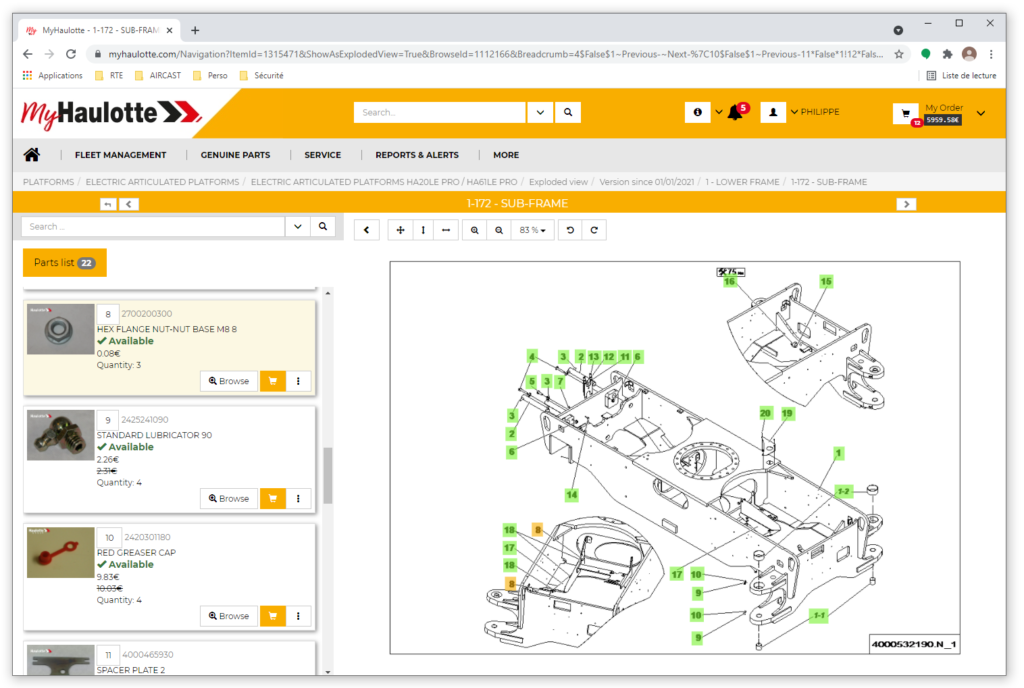Open the FLEET MANAGEMENT menu

pos(120,155)
